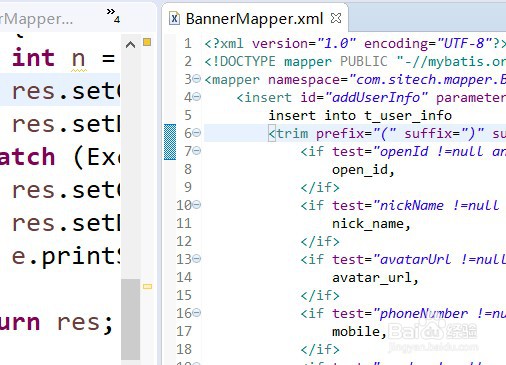506x365 pixels.
Task: Collapse the insert element at line 4
Action: (x=197, y=97)
